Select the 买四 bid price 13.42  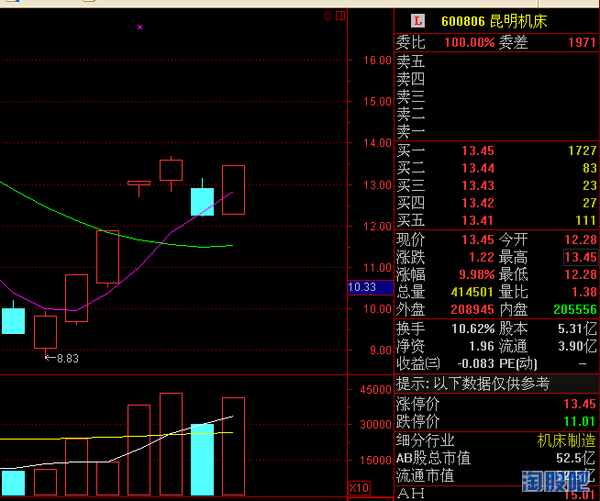478,203
